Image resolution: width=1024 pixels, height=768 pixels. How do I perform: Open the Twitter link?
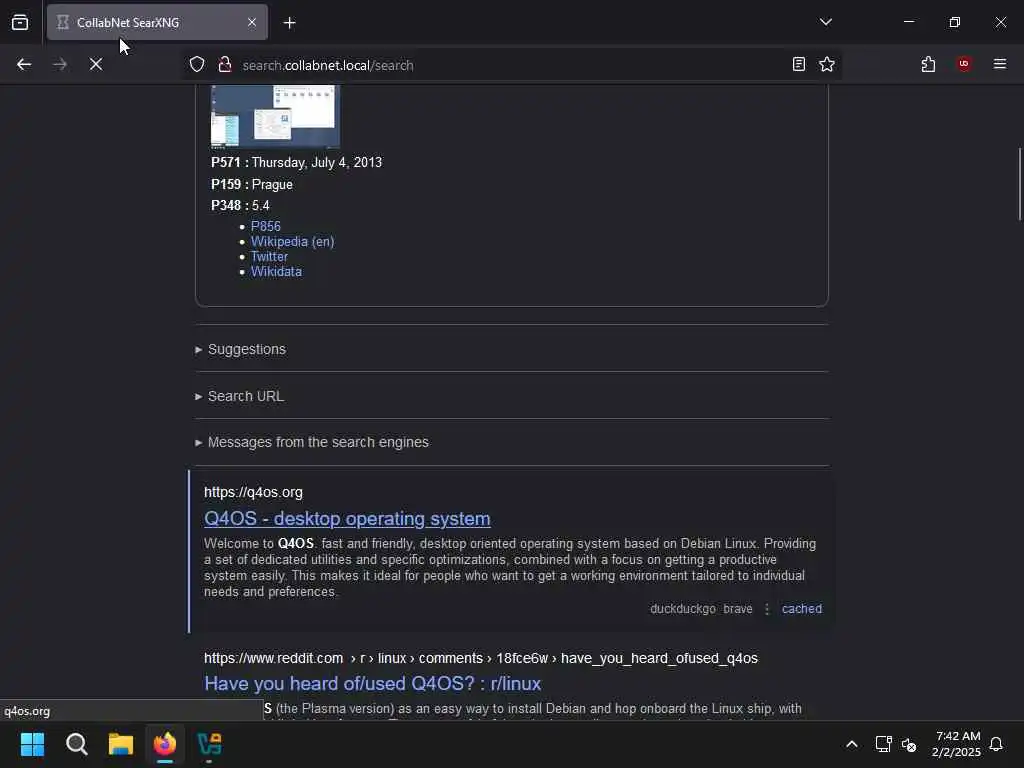[x=269, y=257]
